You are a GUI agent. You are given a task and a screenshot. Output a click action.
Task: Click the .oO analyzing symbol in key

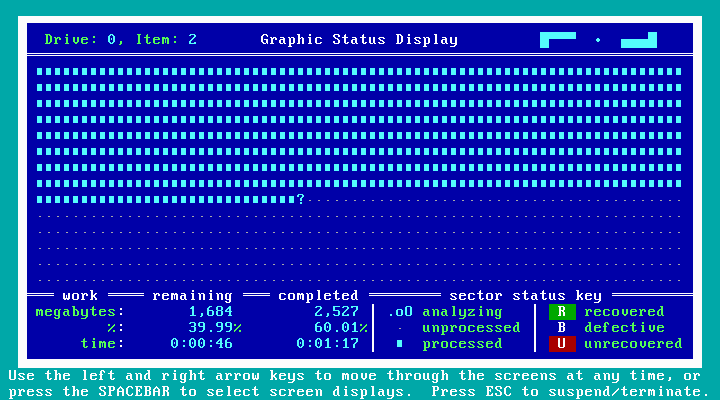pos(400,312)
